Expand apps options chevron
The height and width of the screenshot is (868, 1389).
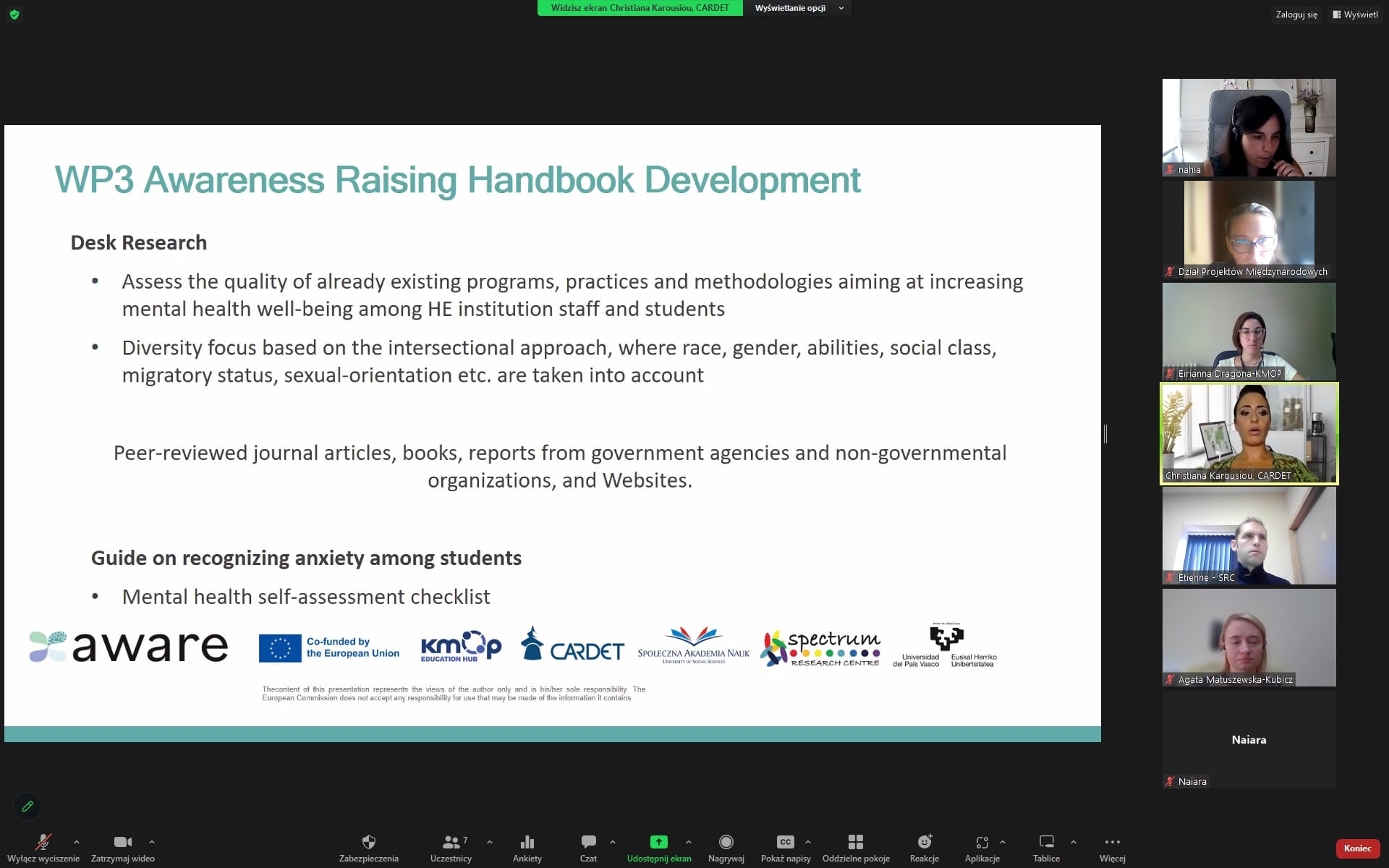[1003, 842]
